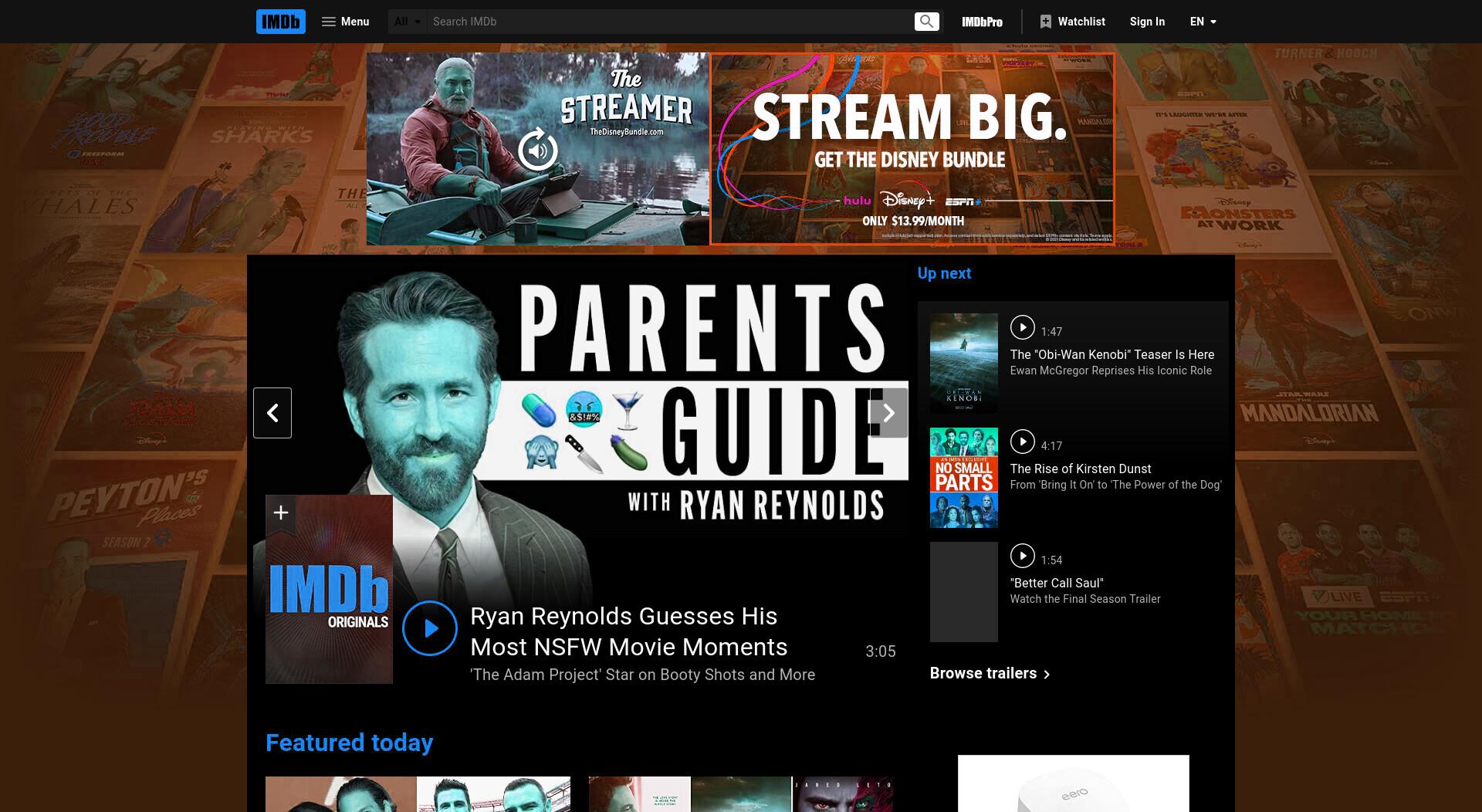Open the hamburger Menu
The width and height of the screenshot is (1482, 812).
pos(345,22)
